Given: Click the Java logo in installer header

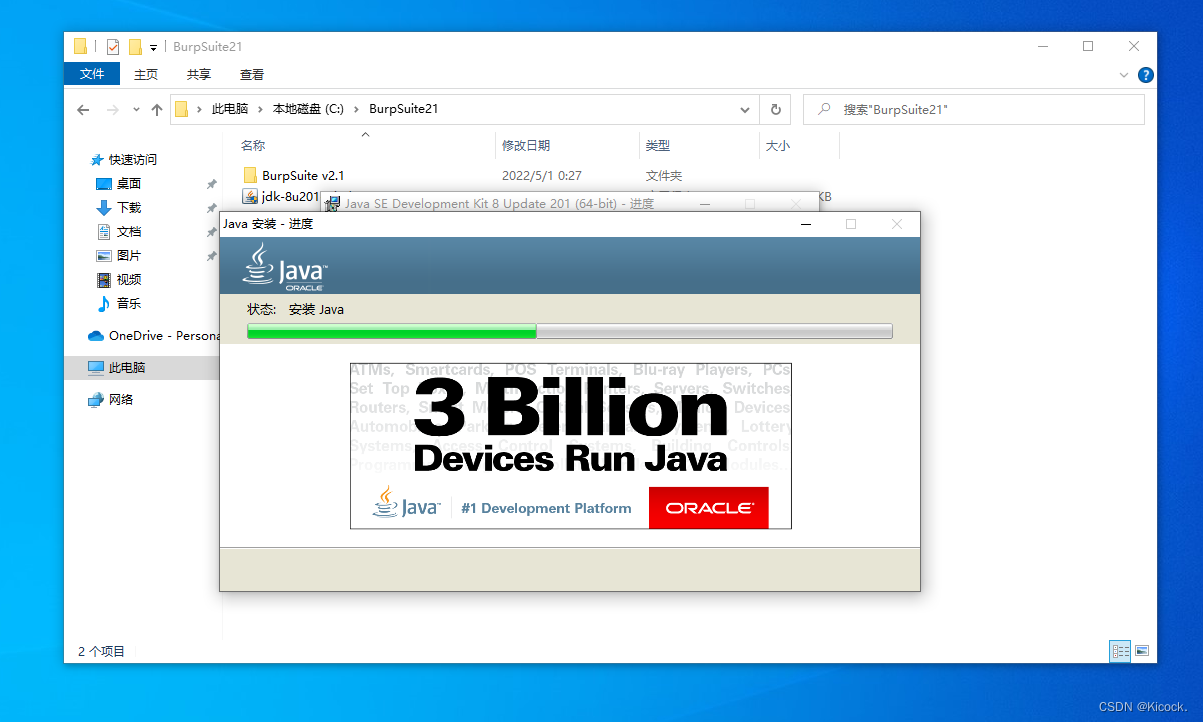Looking at the screenshot, I should (285, 267).
